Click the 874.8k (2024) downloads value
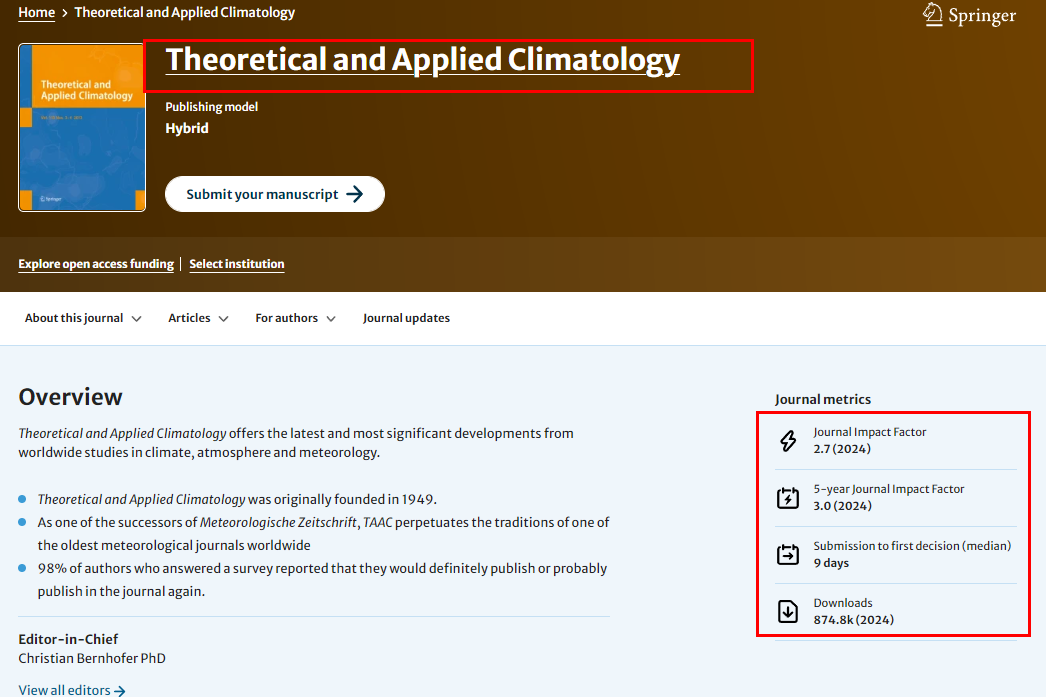1046x697 pixels. 854,620
